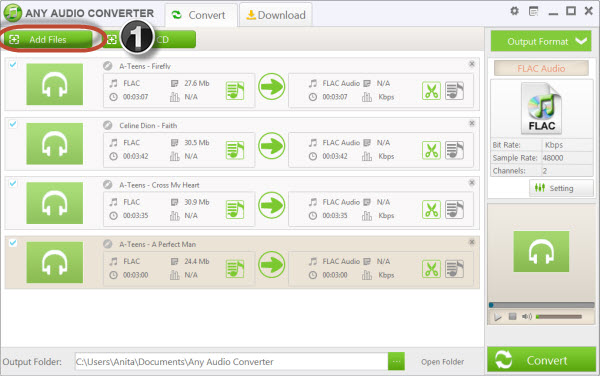Click the disc icon beside Cross My Heart
This screenshot has width=600, height=376.
tap(108, 185)
